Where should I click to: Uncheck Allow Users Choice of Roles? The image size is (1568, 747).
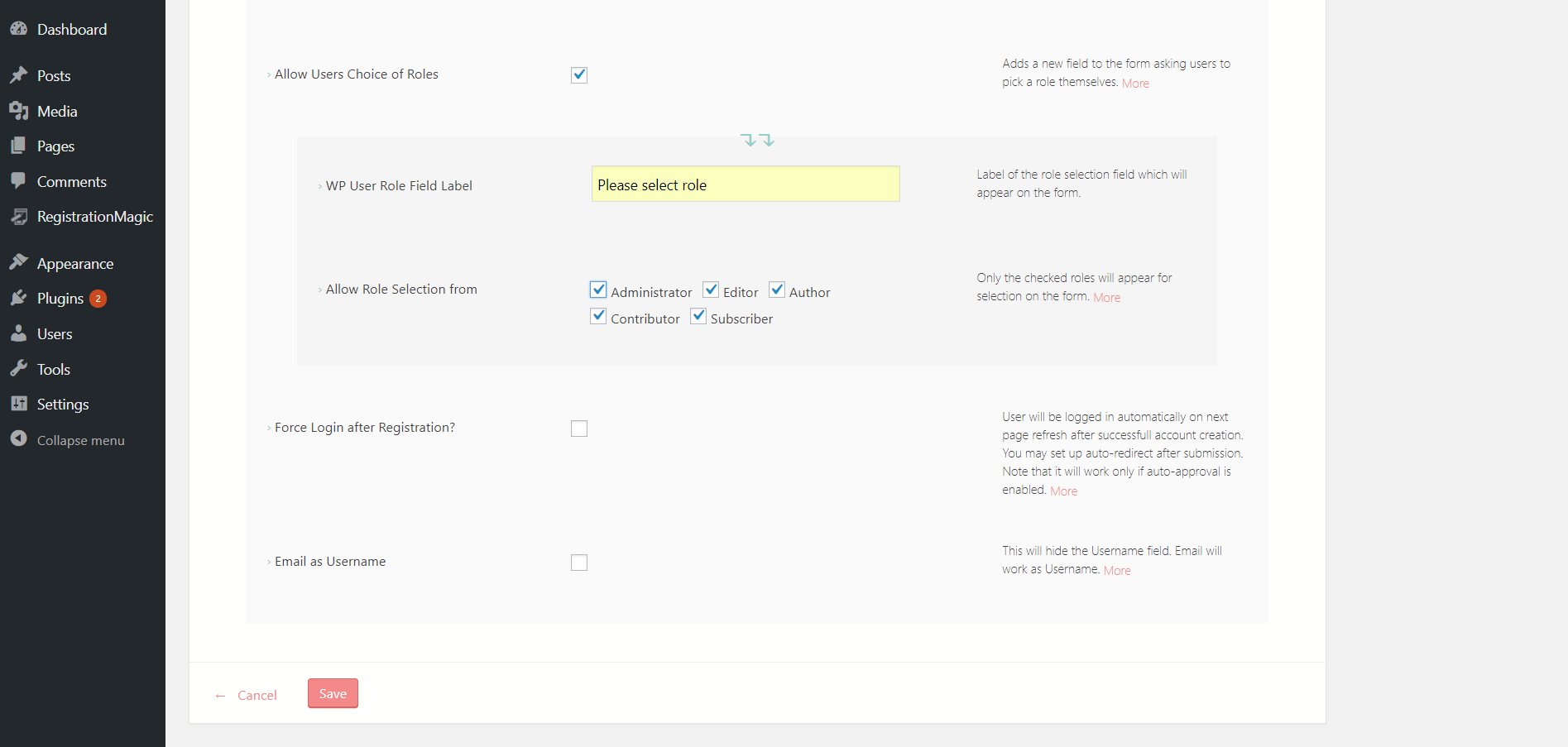click(579, 75)
